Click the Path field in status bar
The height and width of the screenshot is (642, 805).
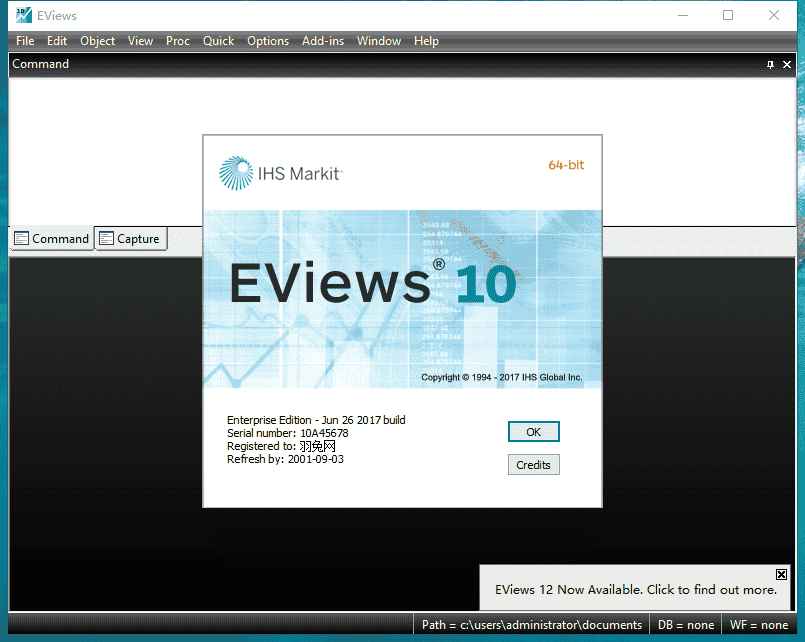(531, 625)
